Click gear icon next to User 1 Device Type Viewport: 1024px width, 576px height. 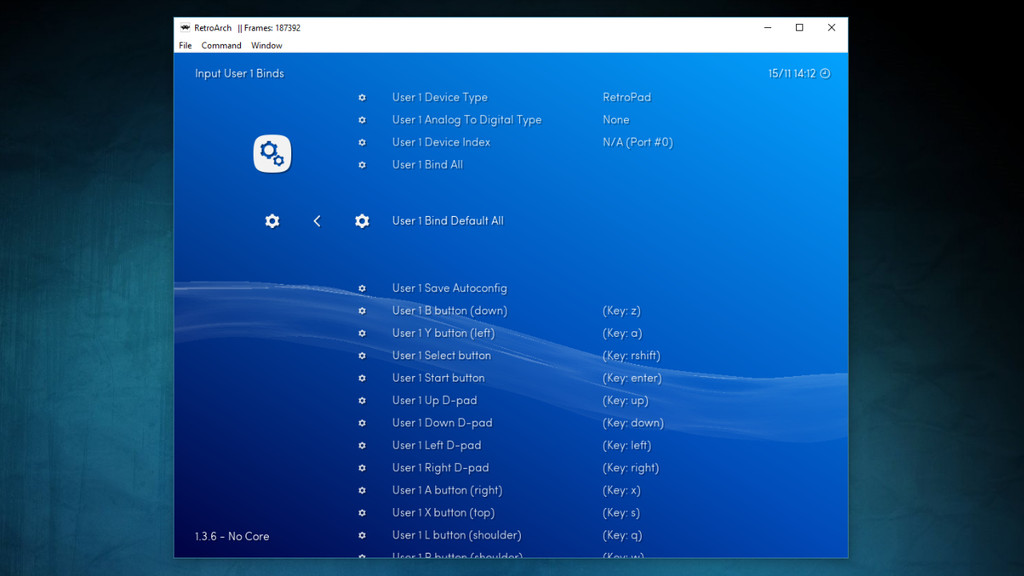click(x=362, y=98)
